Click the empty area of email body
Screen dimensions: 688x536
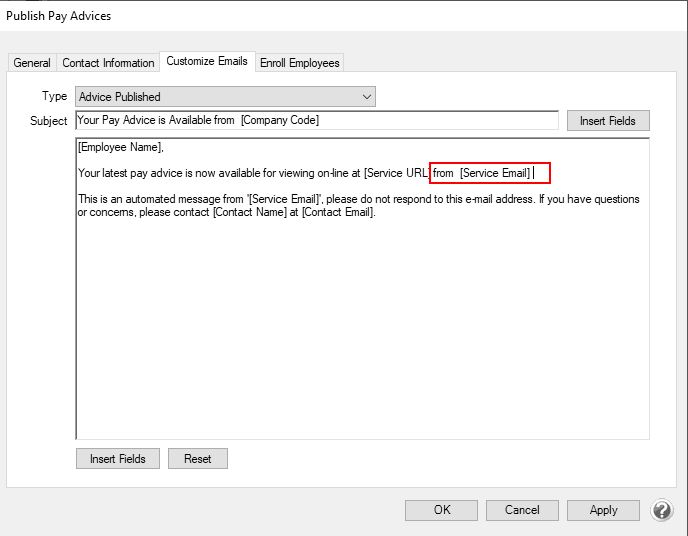point(360,330)
